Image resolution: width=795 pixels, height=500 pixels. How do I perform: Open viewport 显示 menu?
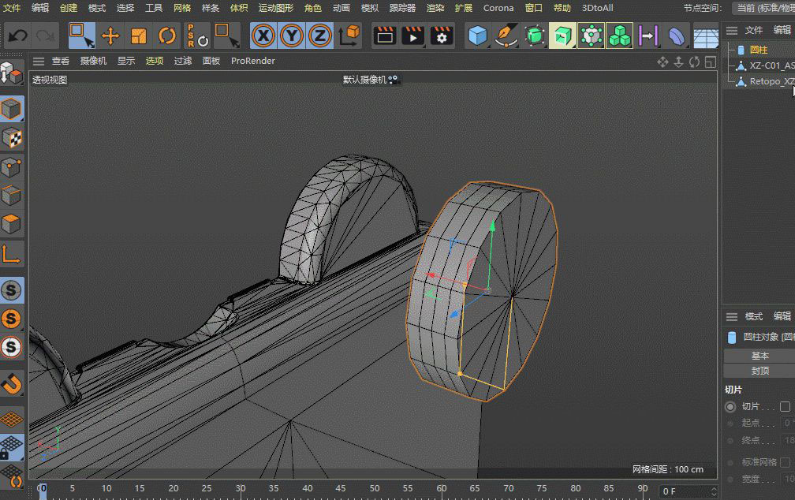point(126,61)
